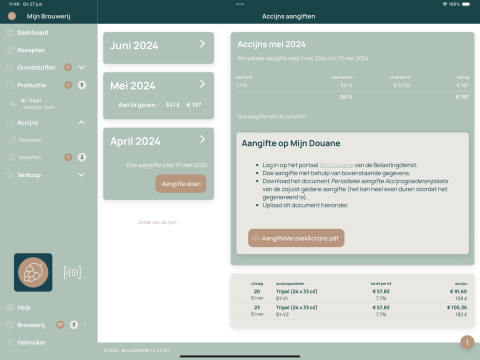Image resolution: width=480 pixels, height=360 pixels.
Task: Open Recepten menu item
Action: [x=31, y=50]
